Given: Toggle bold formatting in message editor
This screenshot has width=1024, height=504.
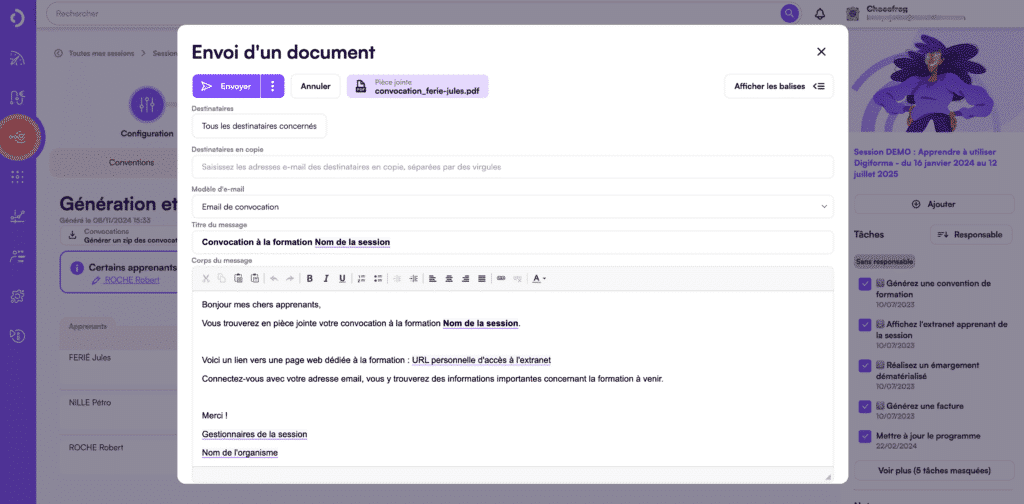Looking at the screenshot, I should tap(310, 279).
